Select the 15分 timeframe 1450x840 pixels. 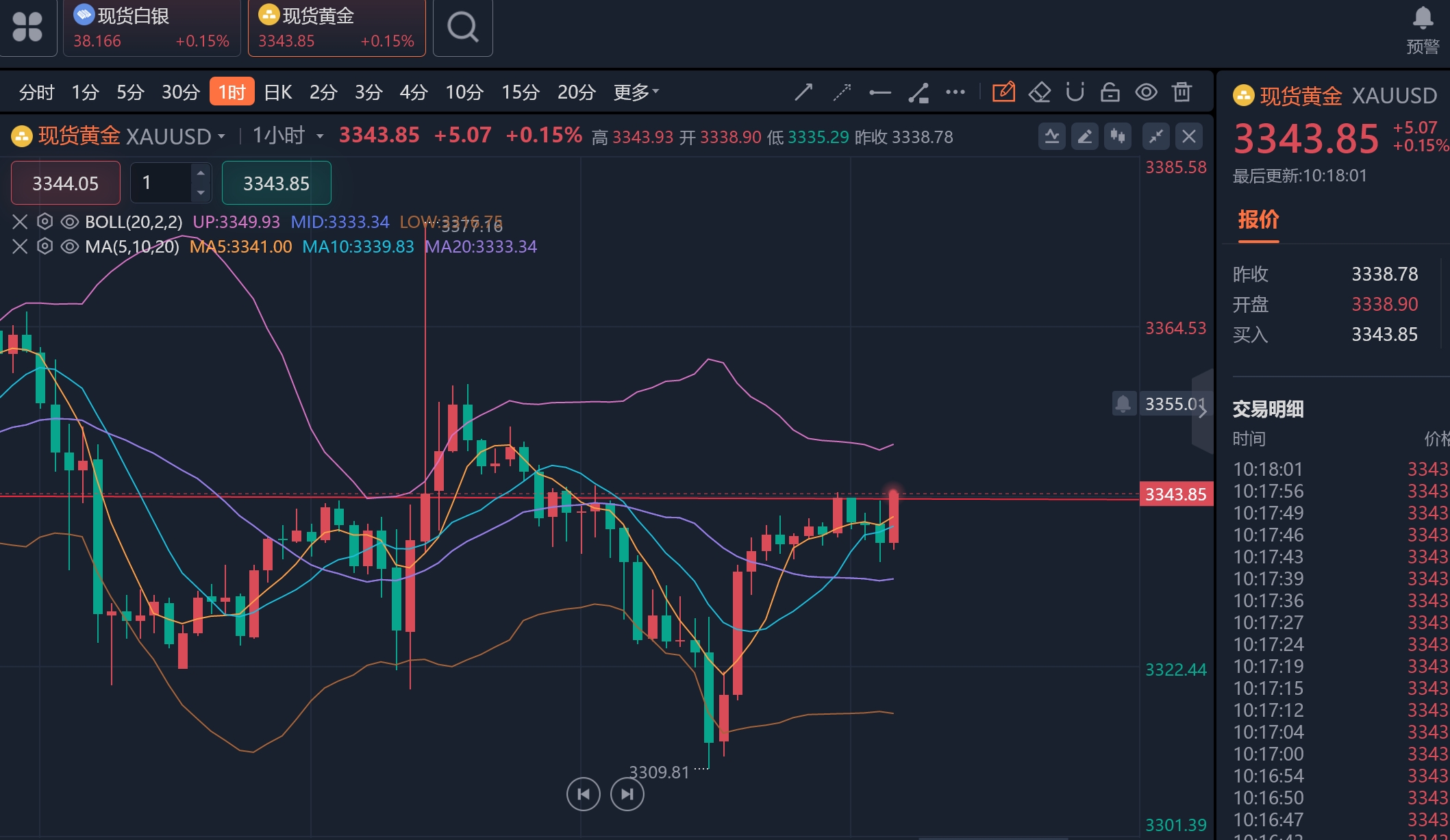tap(521, 92)
